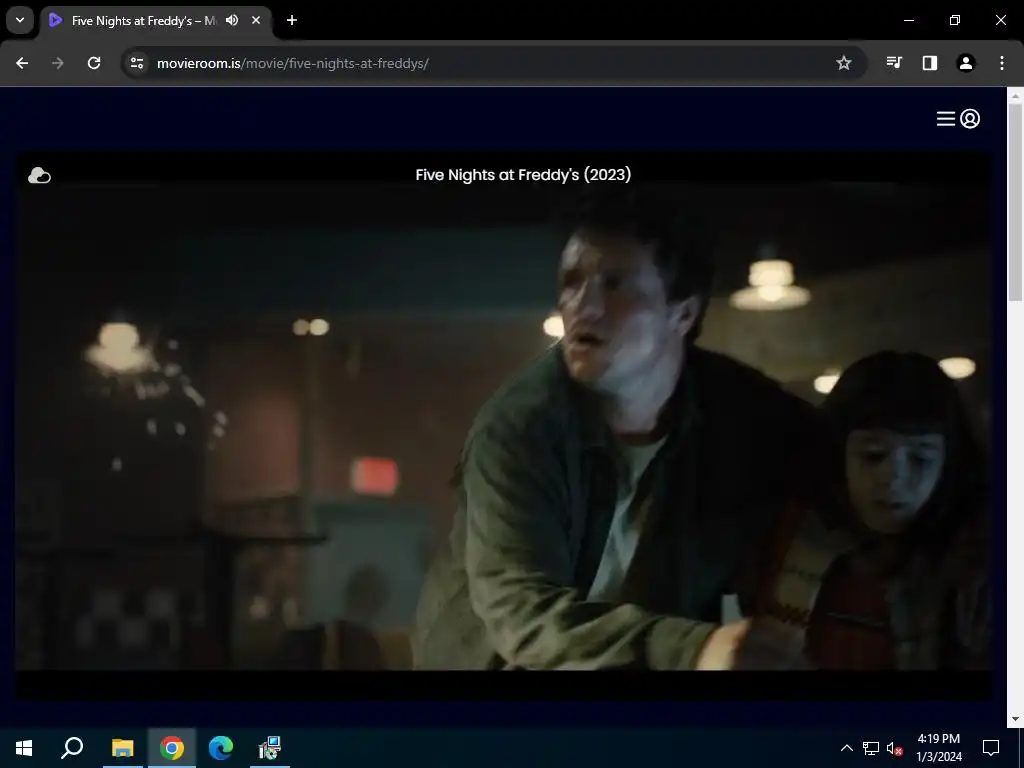Open a new browser tab
The image size is (1024, 768).
(x=292, y=20)
